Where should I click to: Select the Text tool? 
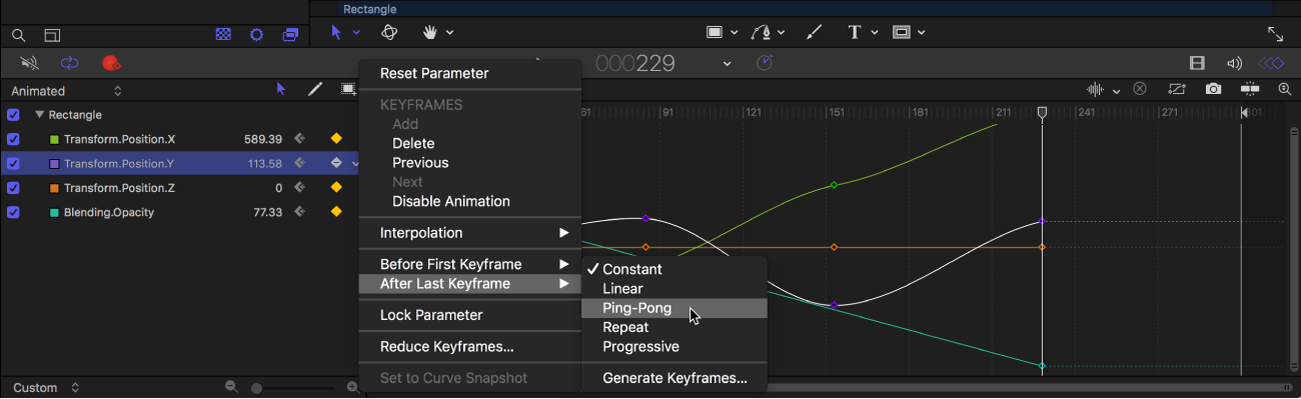coord(854,32)
